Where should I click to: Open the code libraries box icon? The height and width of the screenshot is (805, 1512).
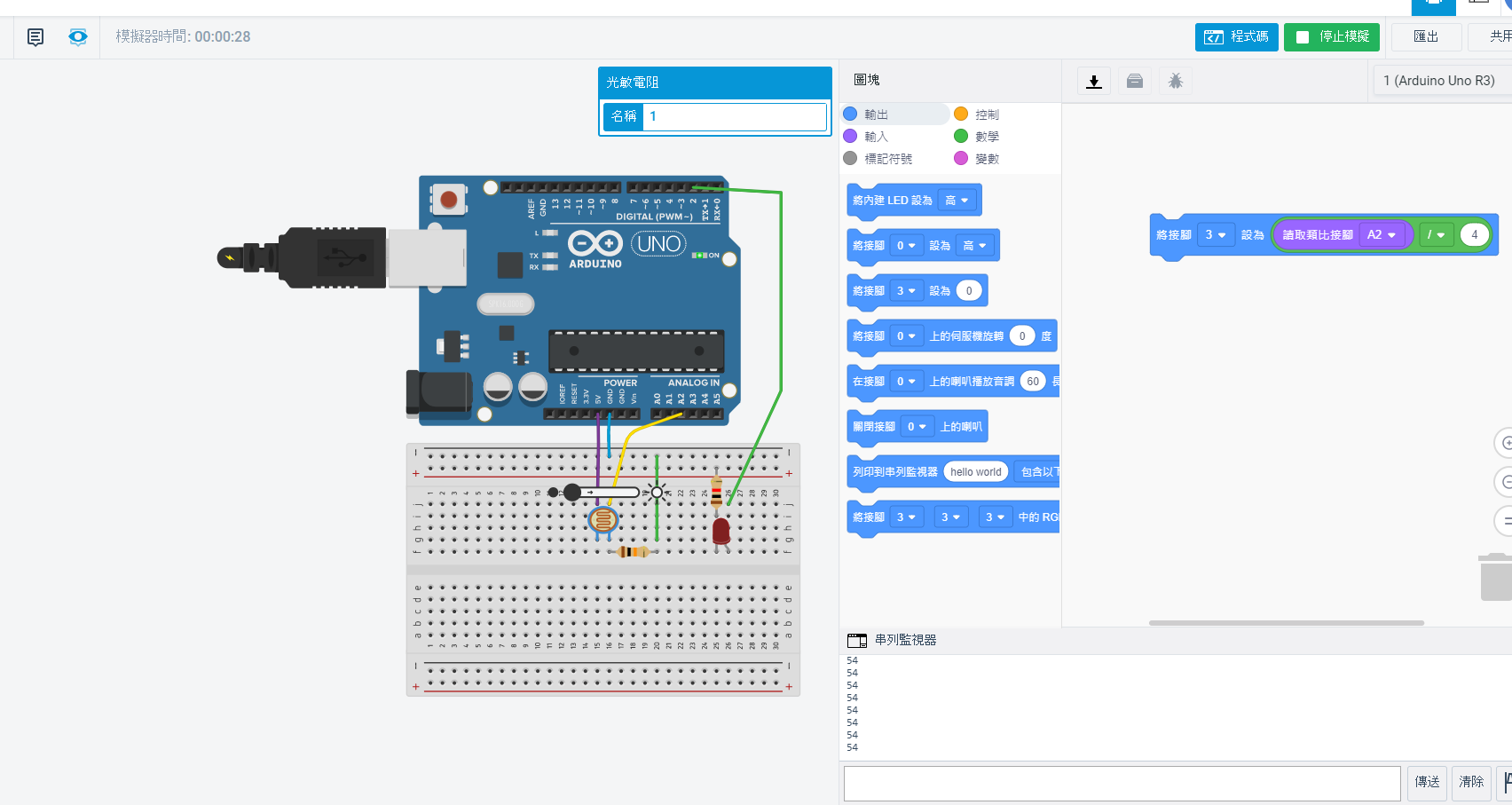[1134, 82]
